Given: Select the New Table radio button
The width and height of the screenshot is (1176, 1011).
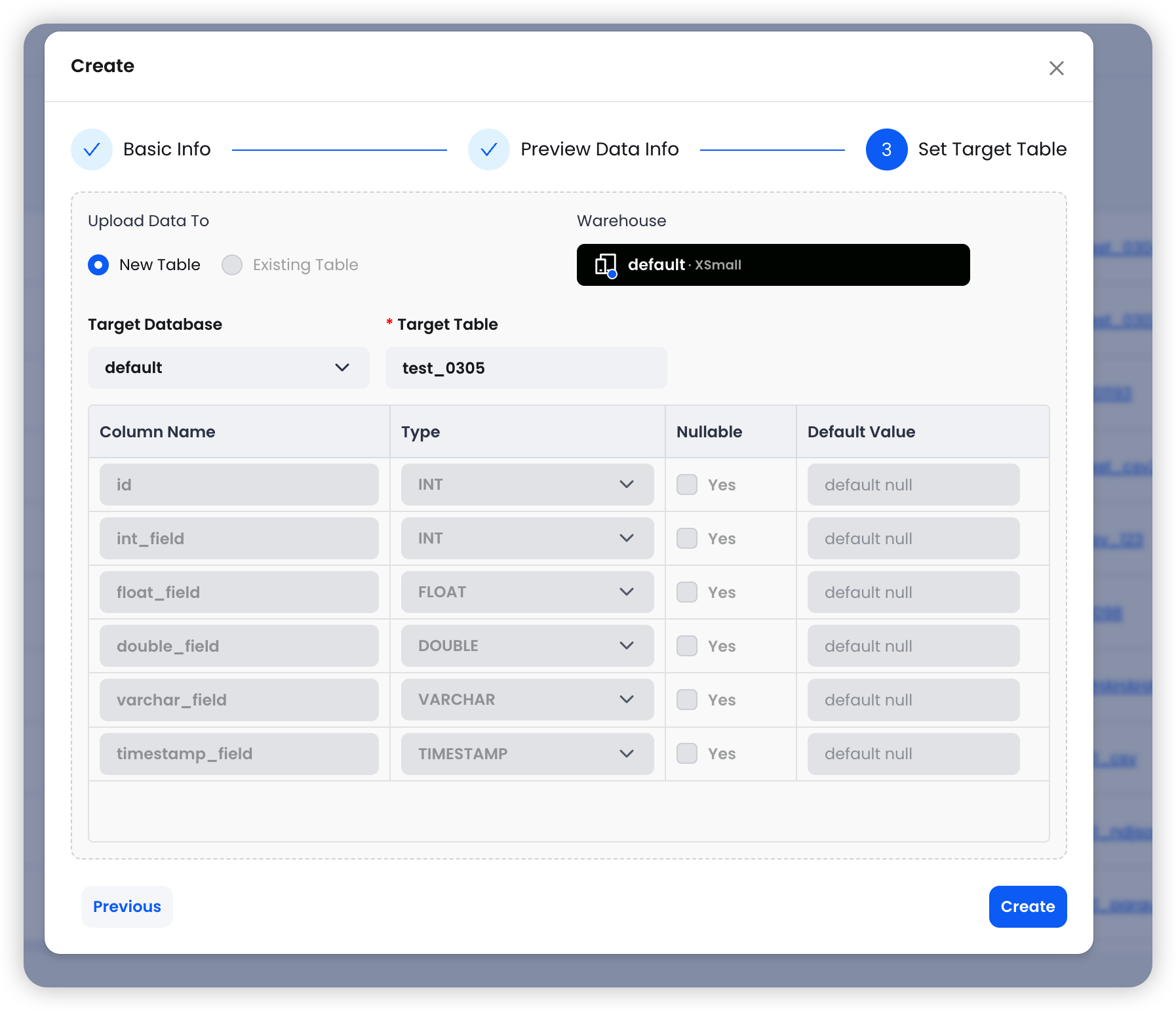Looking at the screenshot, I should point(98,265).
